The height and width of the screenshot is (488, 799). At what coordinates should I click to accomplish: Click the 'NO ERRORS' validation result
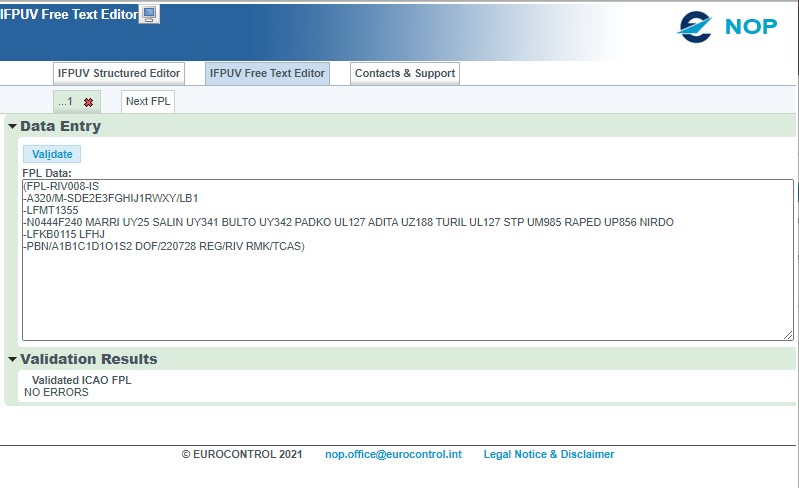(x=56, y=392)
